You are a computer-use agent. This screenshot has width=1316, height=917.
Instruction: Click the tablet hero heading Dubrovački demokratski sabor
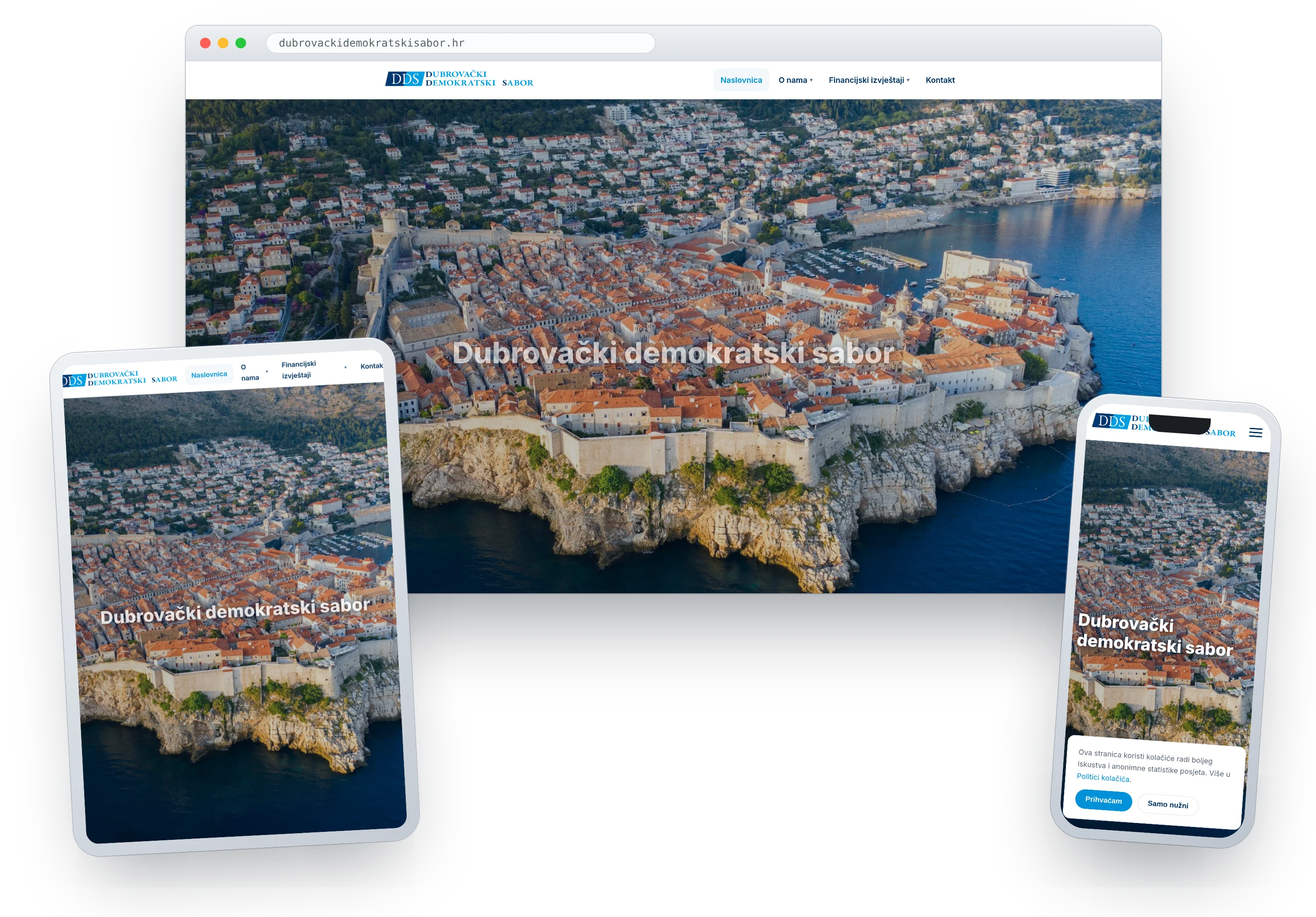[x=235, y=611]
